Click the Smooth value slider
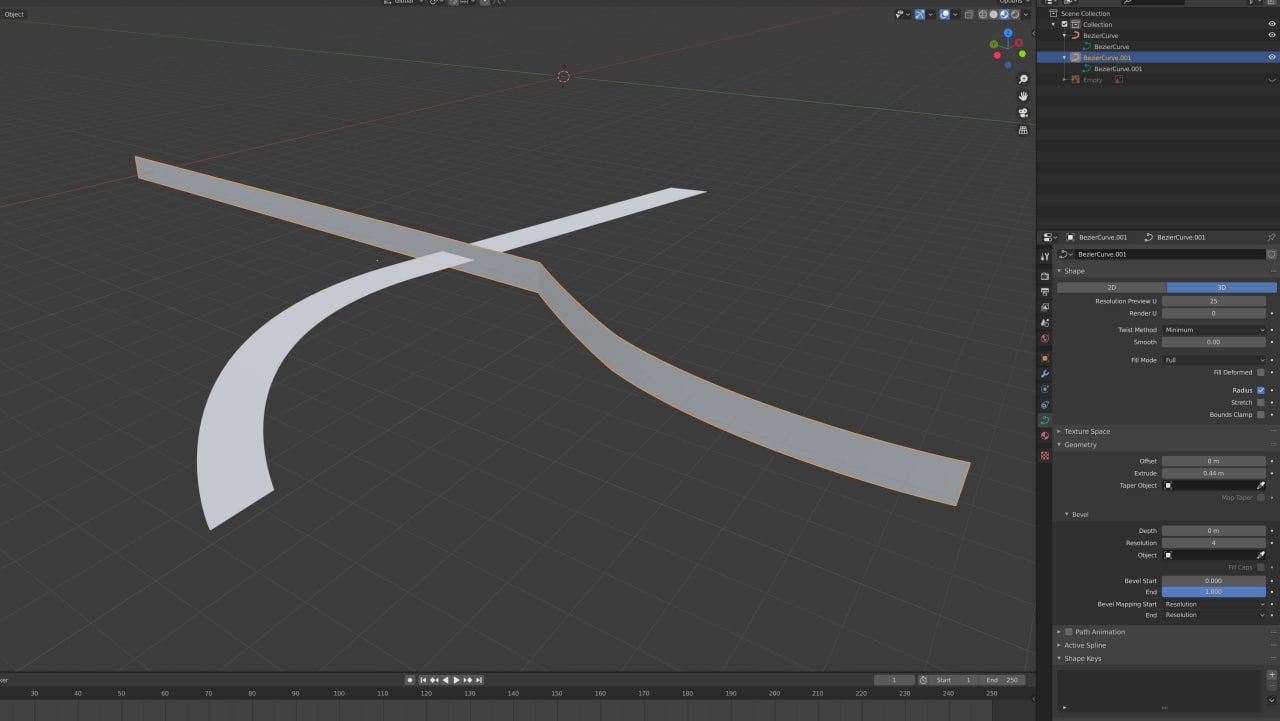Screen dimensions: 1280x721 pos(1214,342)
